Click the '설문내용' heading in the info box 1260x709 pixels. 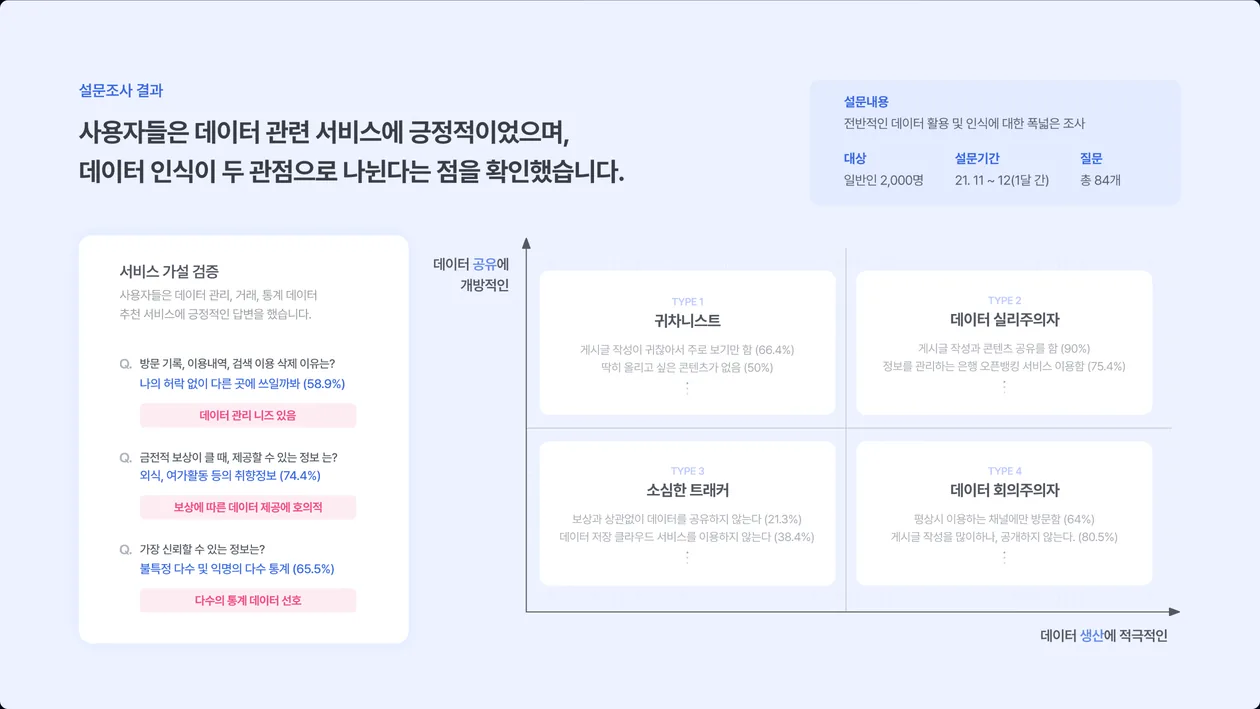(x=866, y=102)
